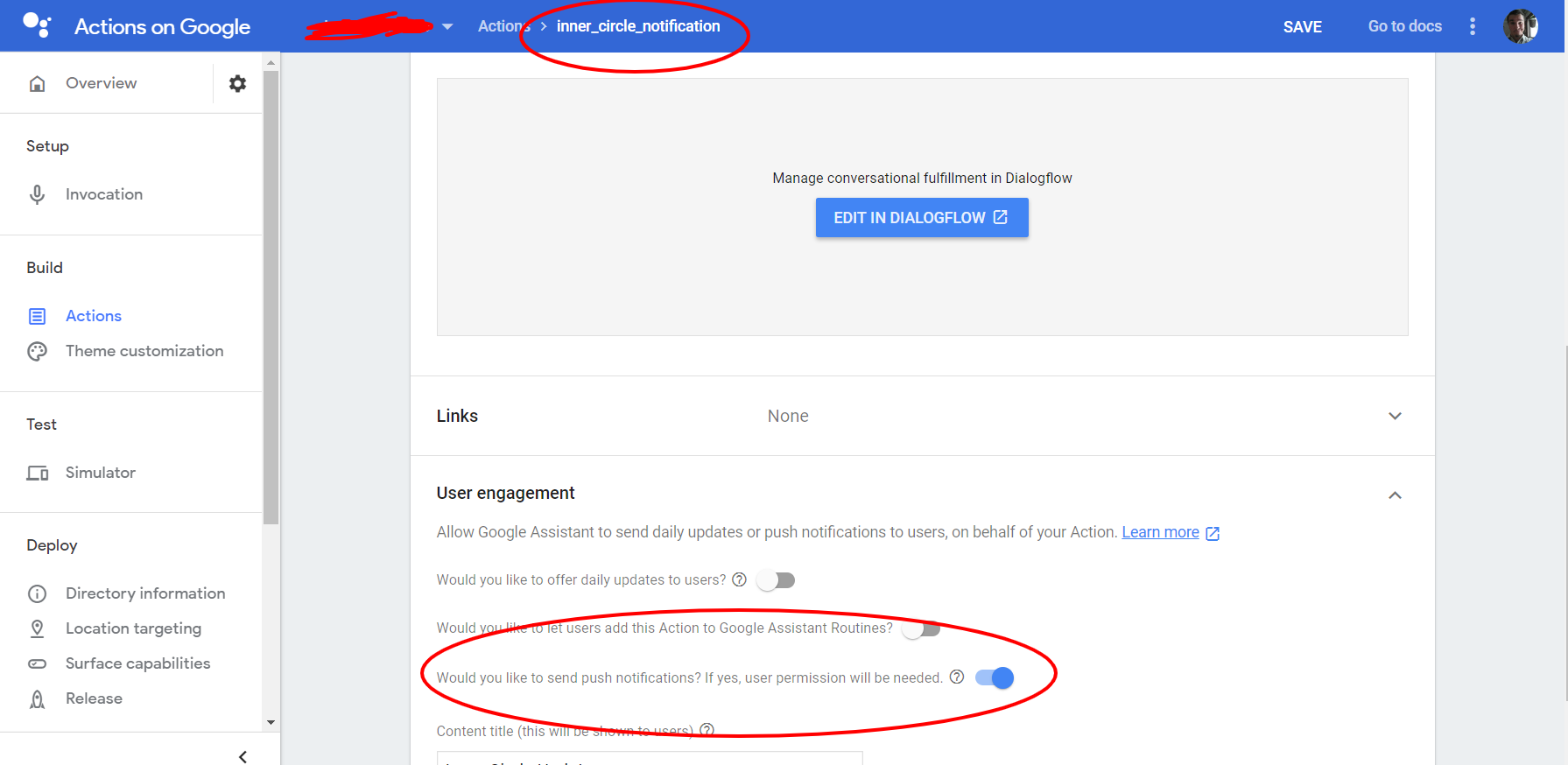Open Theme customization page
Viewport: 1568px width, 765px height.
[x=144, y=351]
